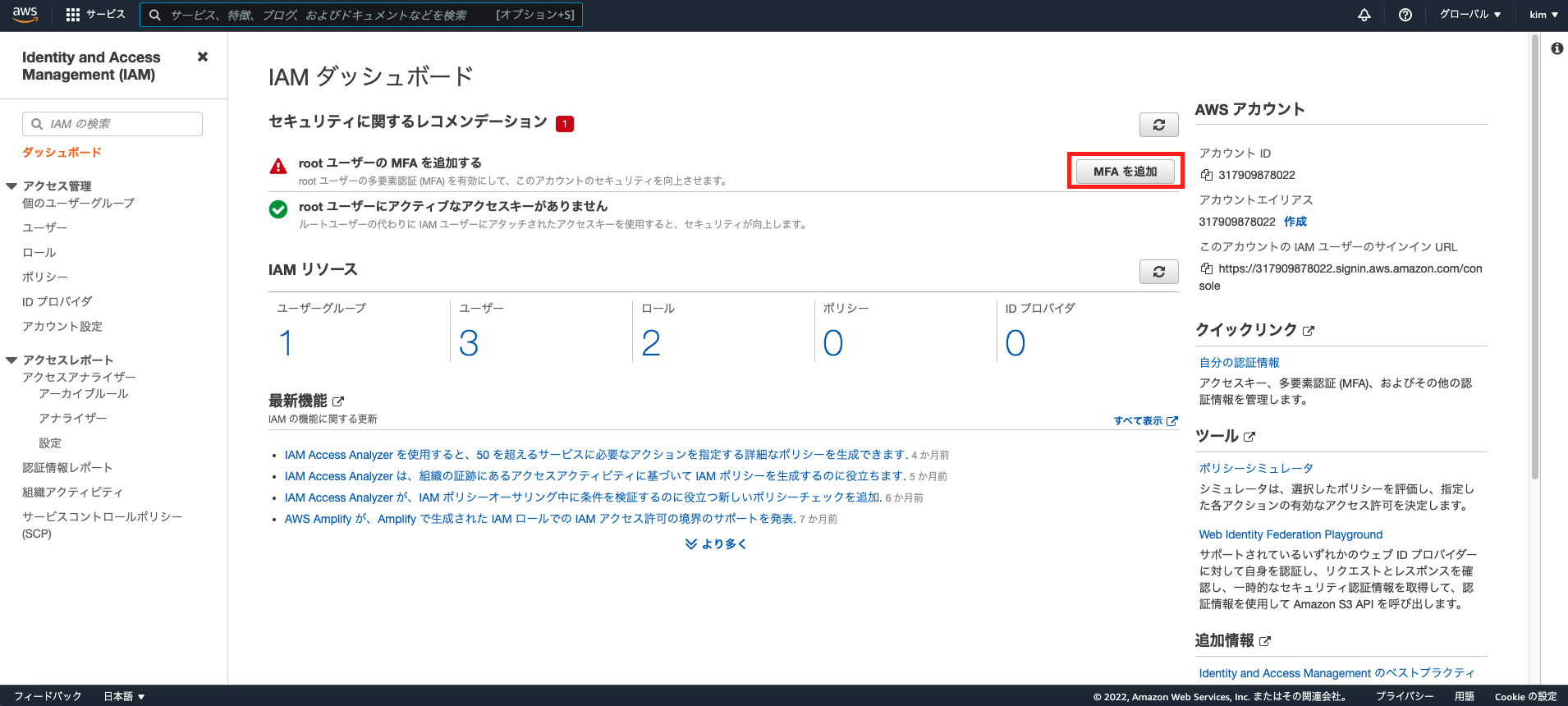Collapse the アクセスレポート section
Image resolution: width=1568 pixels, height=706 pixels.
click(11, 360)
